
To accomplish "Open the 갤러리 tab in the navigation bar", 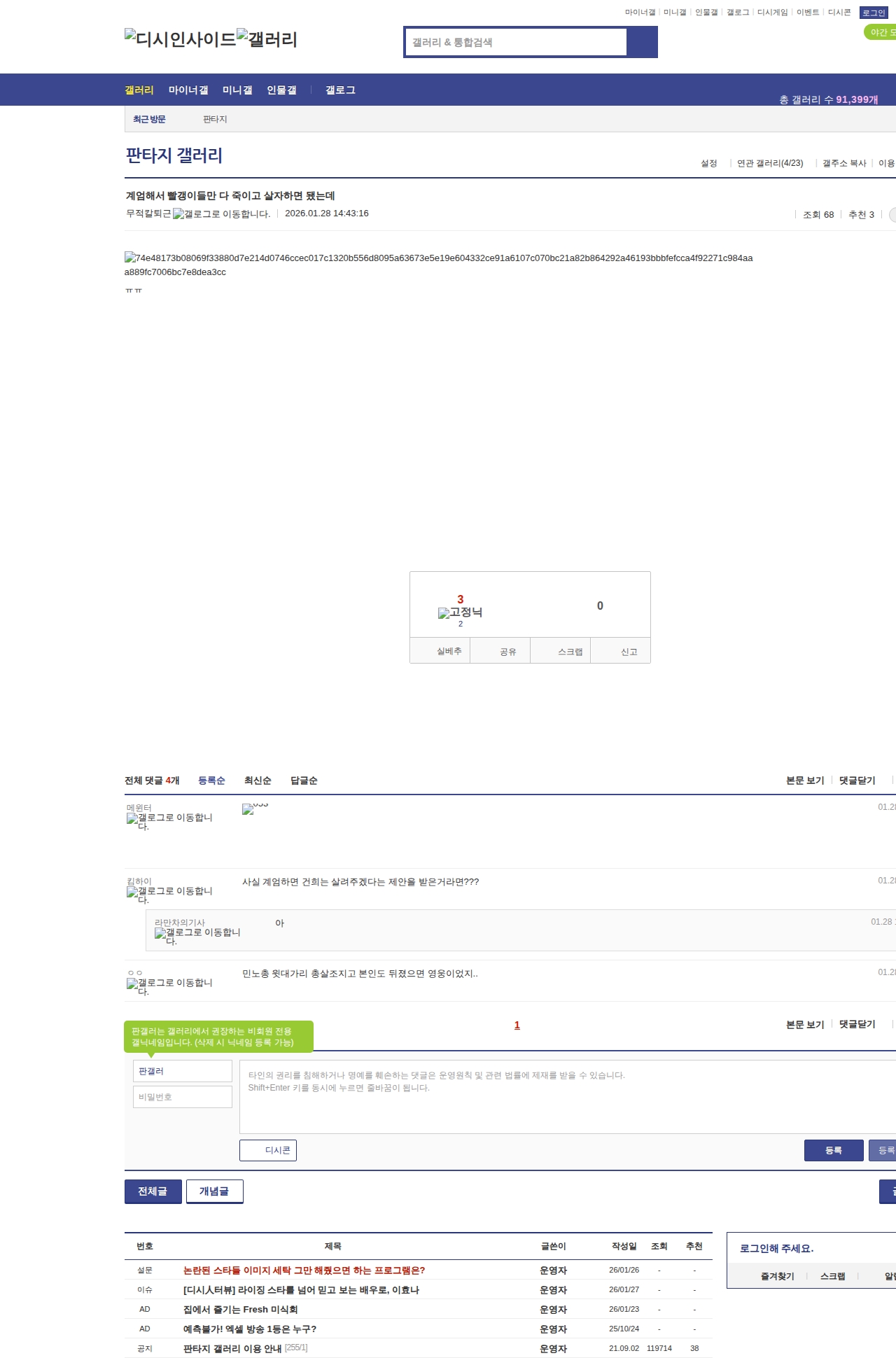I will [x=139, y=90].
